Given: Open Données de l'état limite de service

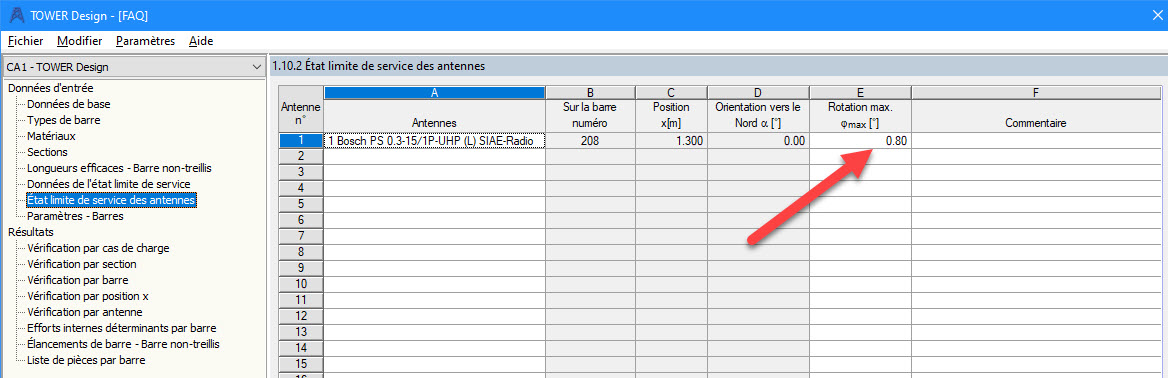Looking at the screenshot, I should coord(109,183).
